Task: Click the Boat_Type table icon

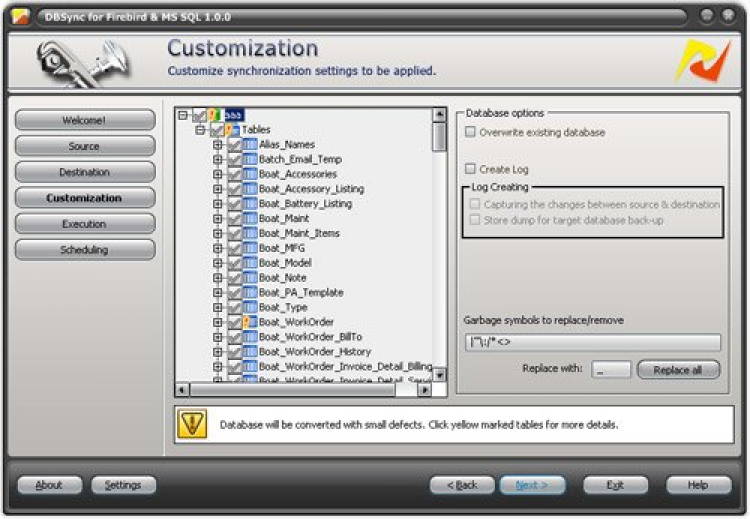Action: point(250,308)
